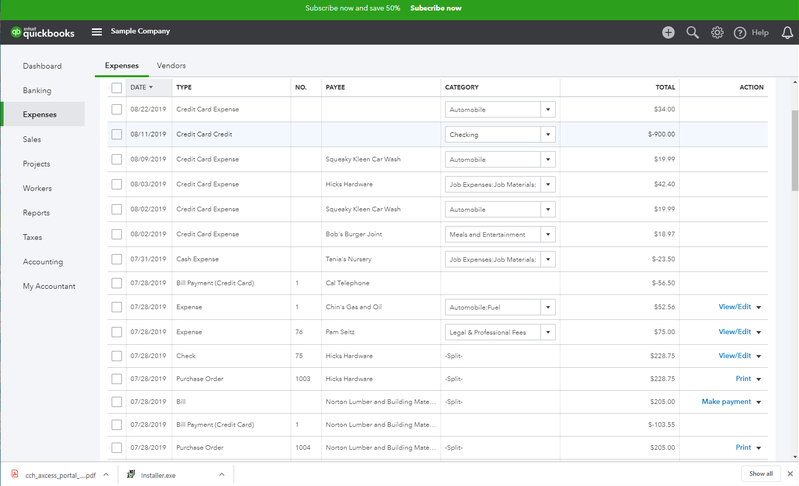Check the 08/22/2019 Credit Card Expense row
Viewport: 799px width, 486px height.
coord(116,109)
